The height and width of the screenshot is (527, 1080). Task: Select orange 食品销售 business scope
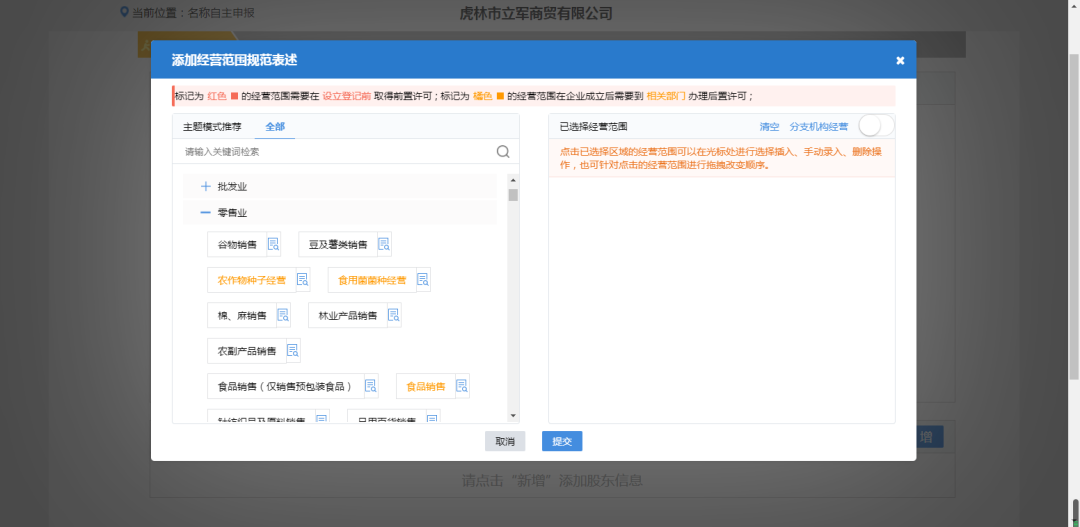(x=426, y=386)
